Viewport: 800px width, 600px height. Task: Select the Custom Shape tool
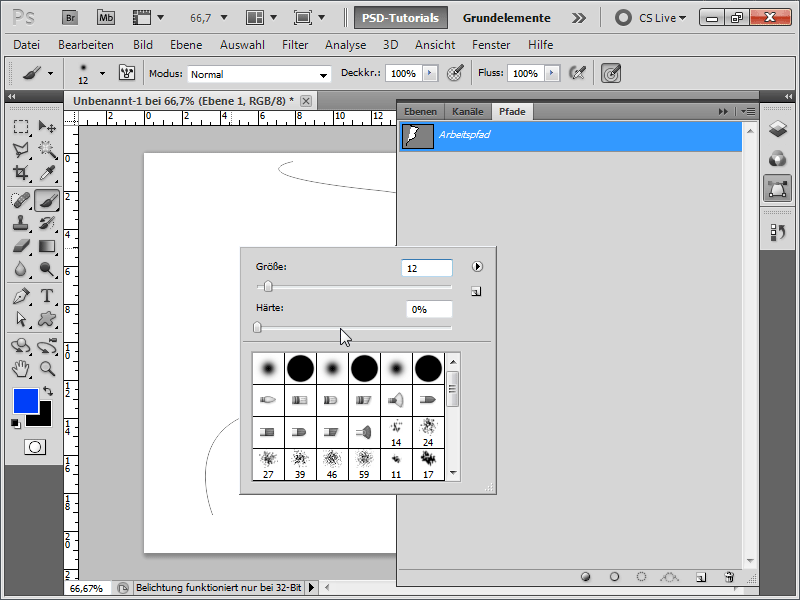pos(47,319)
